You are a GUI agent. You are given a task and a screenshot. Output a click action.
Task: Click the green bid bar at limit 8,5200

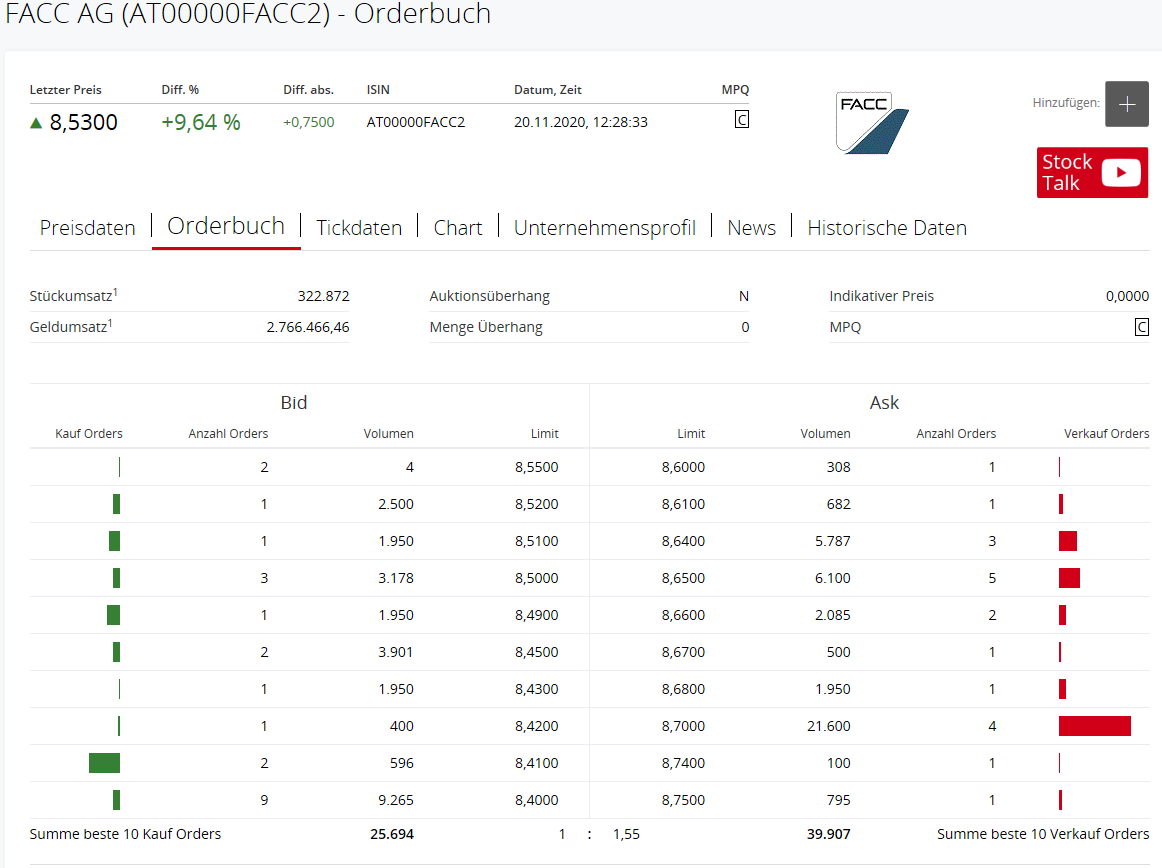[115, 504]
